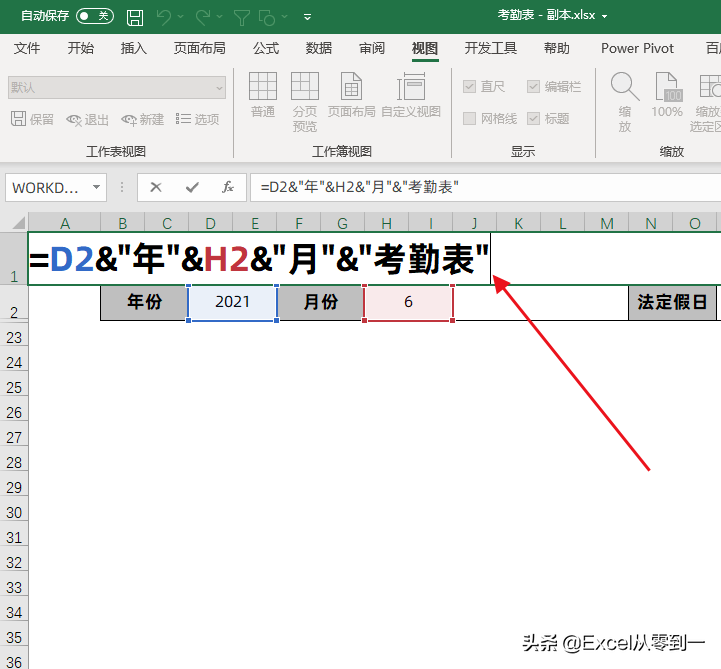
Task: Click the 月份 label cell
Action: click(x=320, y=302)
